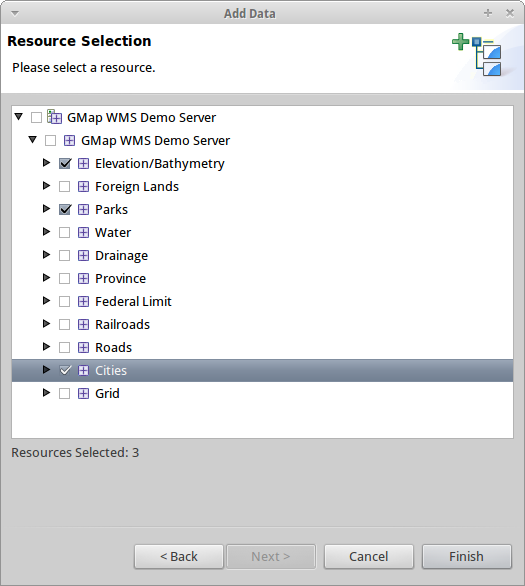Viewport: 525px width, 586px height.
Task: Click the layer icon beside Water
Action: [83, 232]
